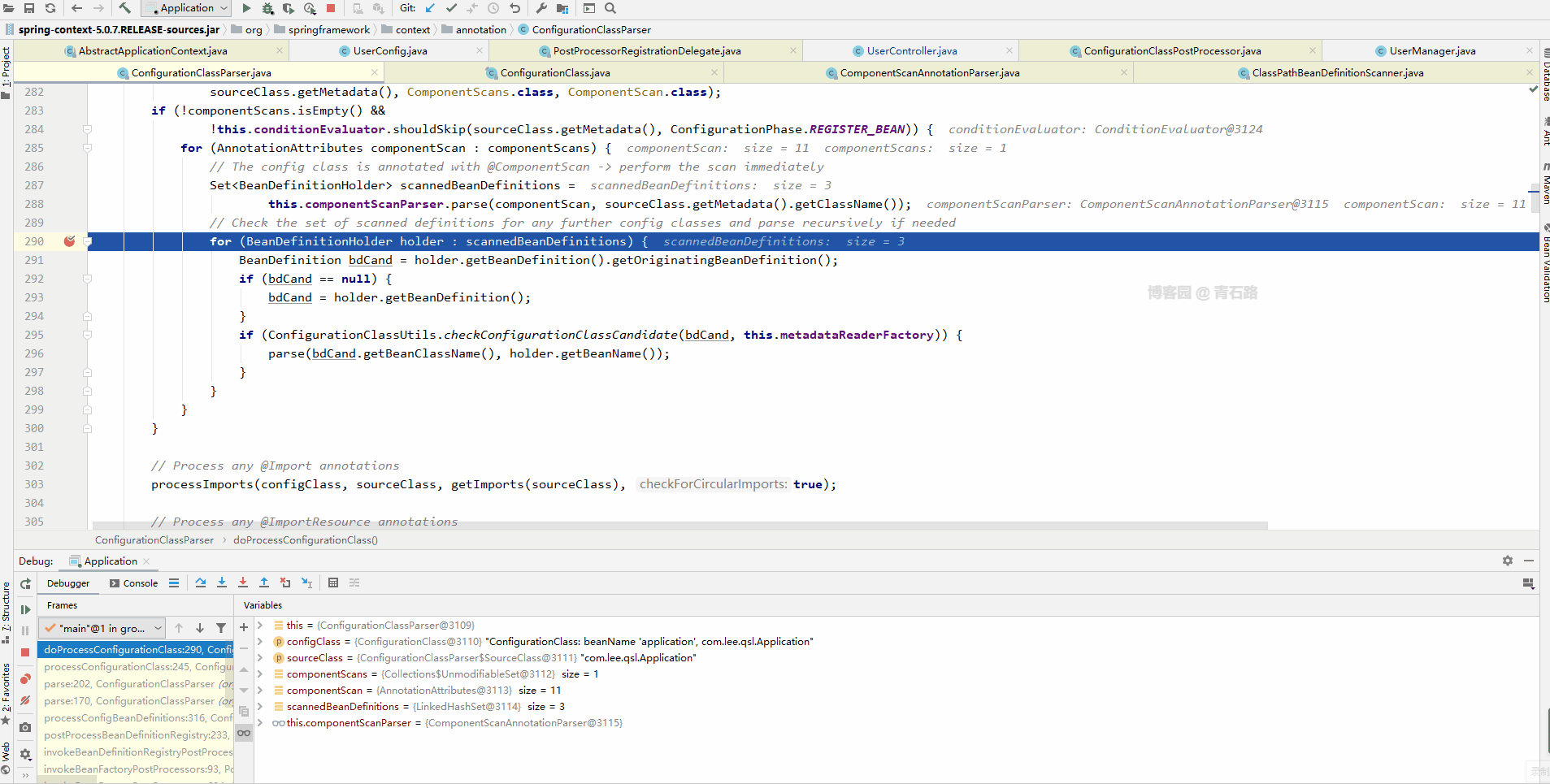Click the Back navigation arrow in toolbar
1550x784 pixels.
[77, 8]
